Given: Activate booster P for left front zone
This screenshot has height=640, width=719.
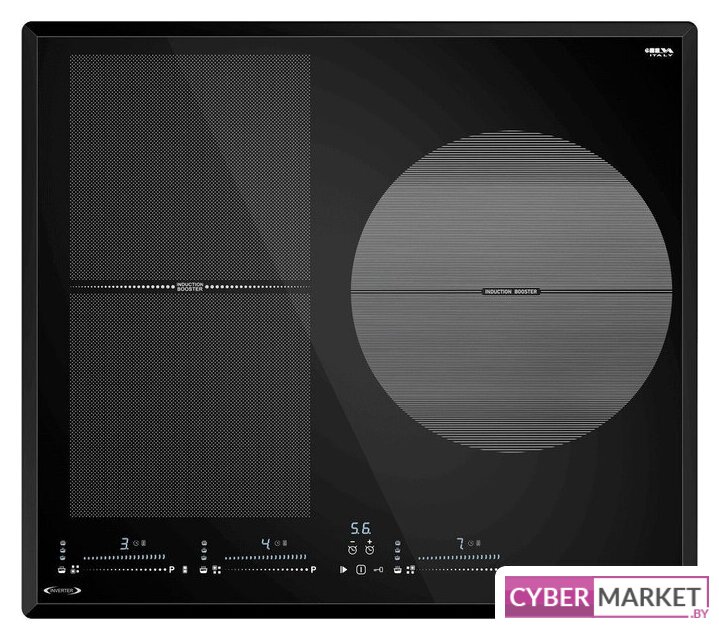Looking at the screenshot, I should coord(171,570).
